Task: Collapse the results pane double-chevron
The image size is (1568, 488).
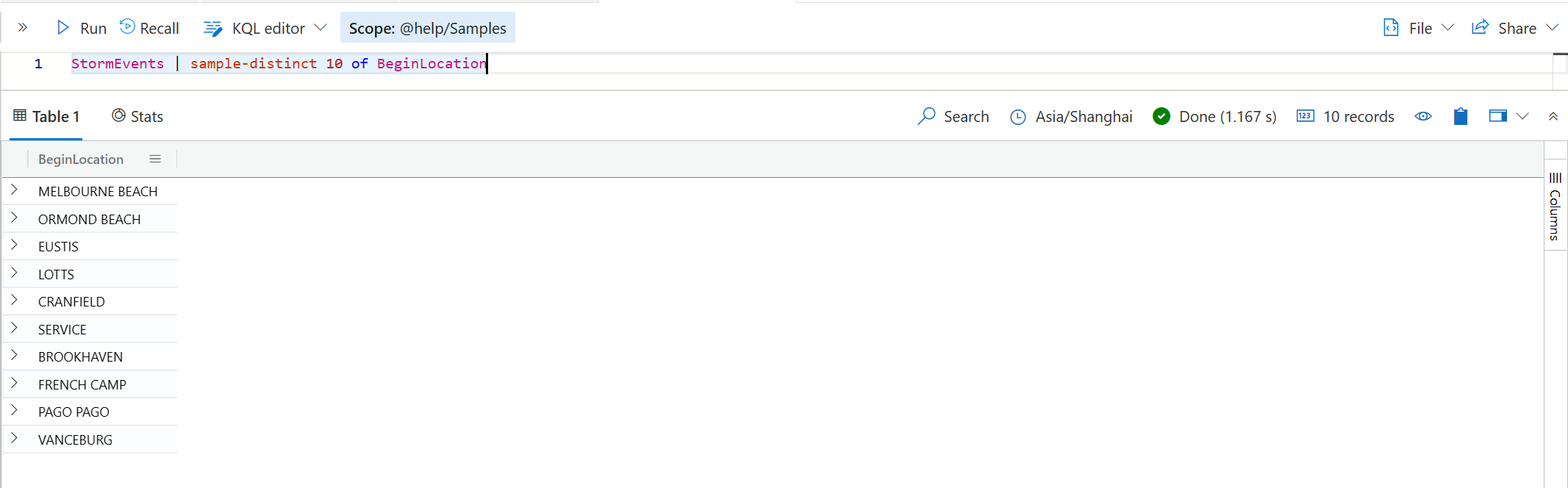Action: click(1553, 116)
